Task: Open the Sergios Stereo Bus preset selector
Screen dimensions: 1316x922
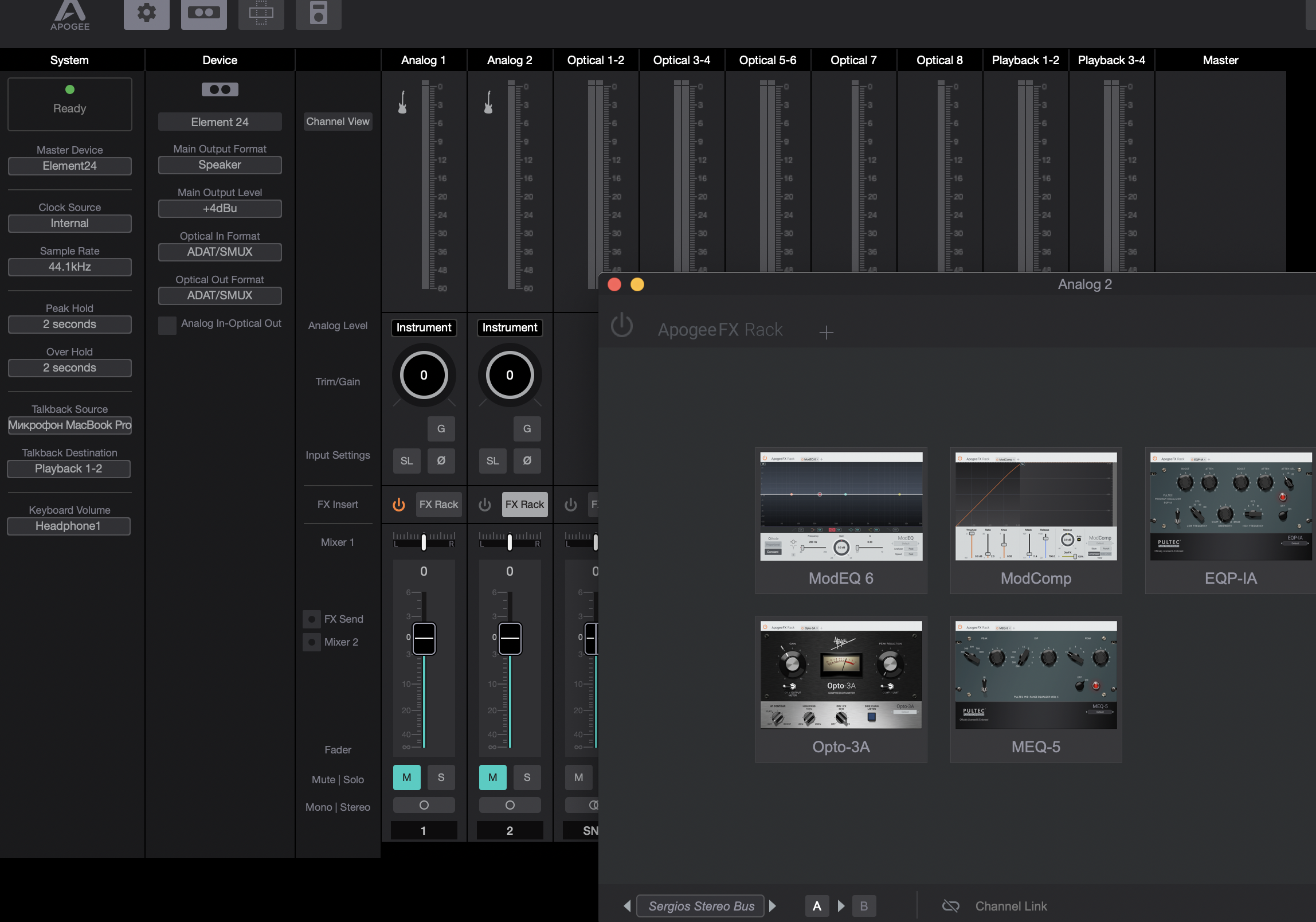Action: click(700, 906)
